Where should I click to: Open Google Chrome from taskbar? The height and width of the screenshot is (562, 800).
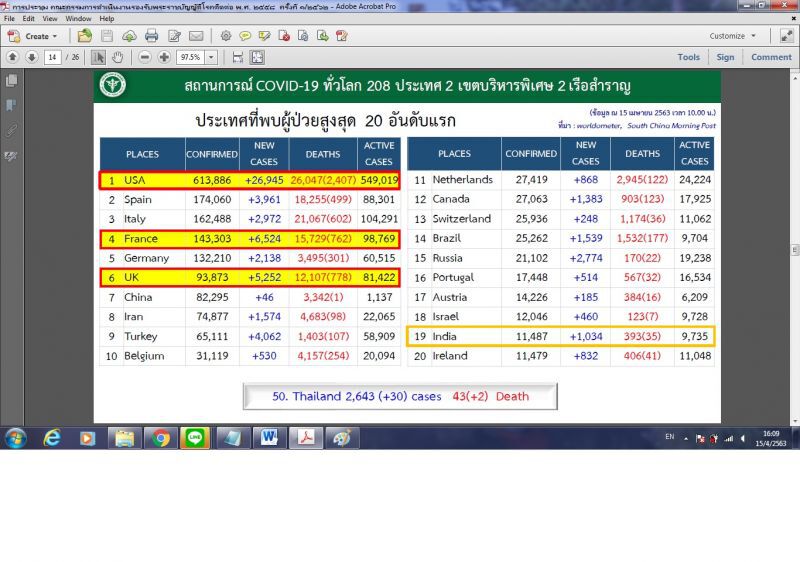point(161,438)
